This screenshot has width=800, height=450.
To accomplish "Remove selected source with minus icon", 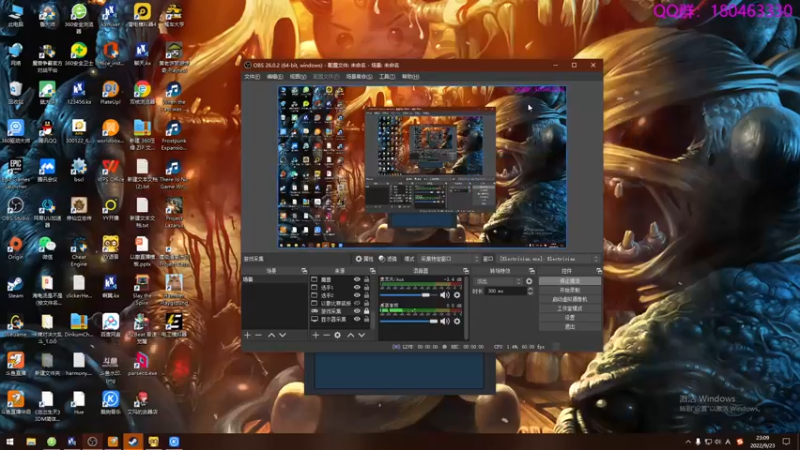I will pyautogui.click(x=326, y=335).
